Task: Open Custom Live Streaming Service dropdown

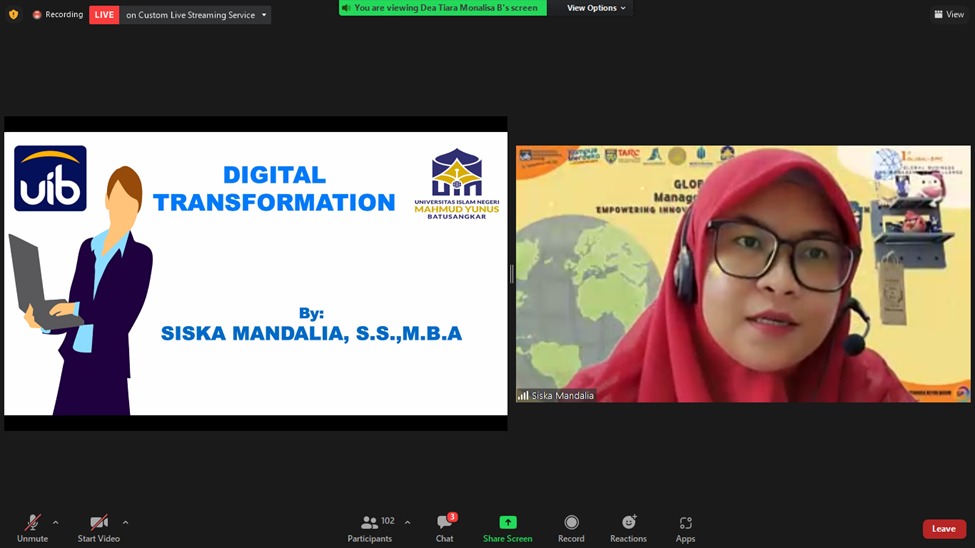Action: click(195, 15)
